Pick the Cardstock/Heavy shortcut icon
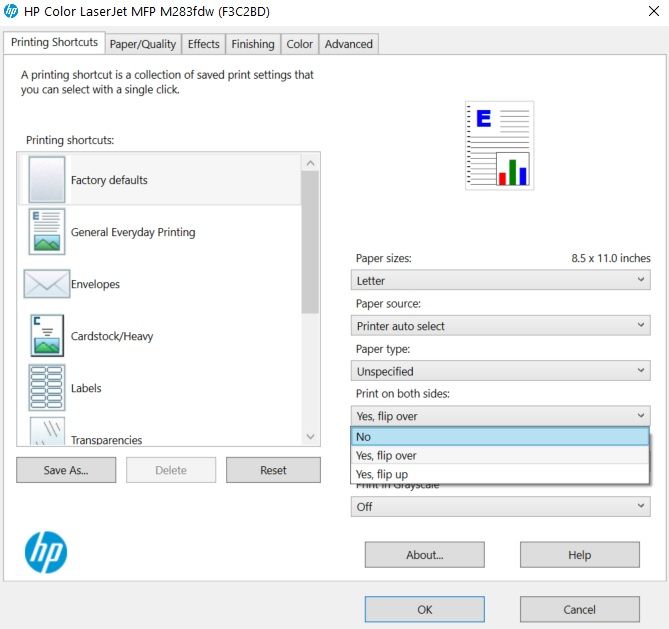669x629 pixels. (x=47, y=336)
